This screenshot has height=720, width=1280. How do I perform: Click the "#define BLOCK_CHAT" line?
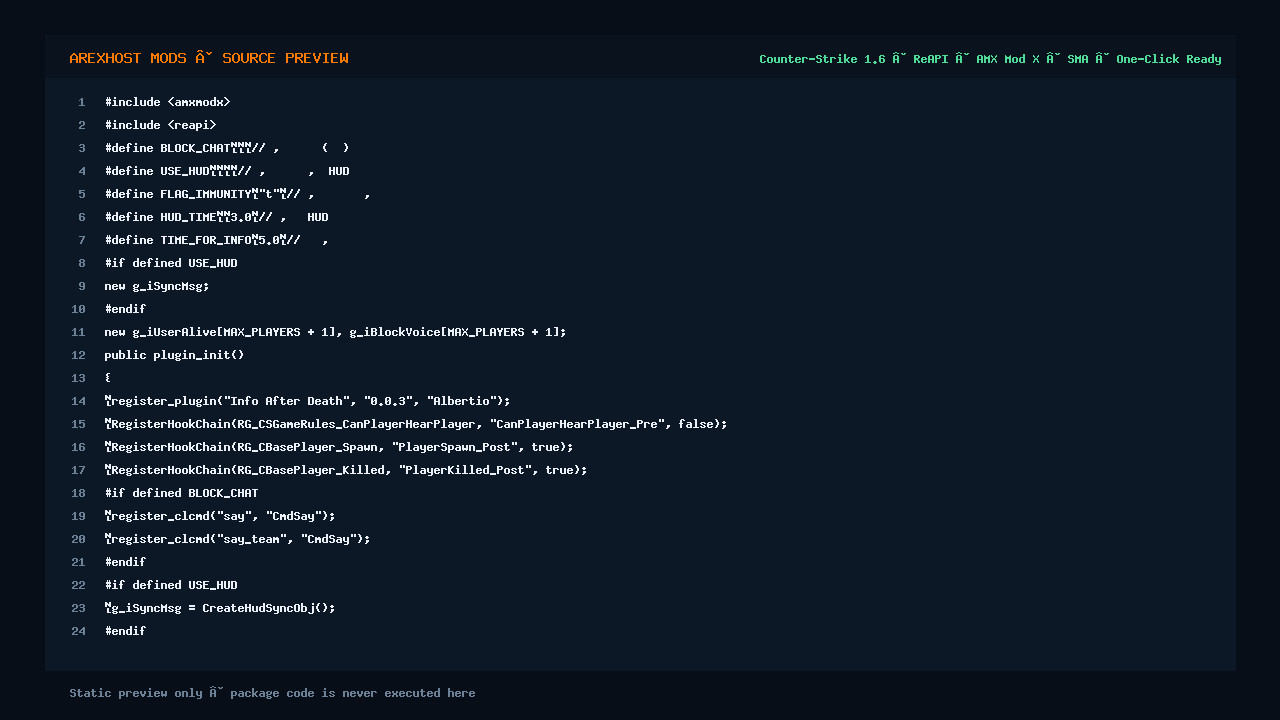227,148
